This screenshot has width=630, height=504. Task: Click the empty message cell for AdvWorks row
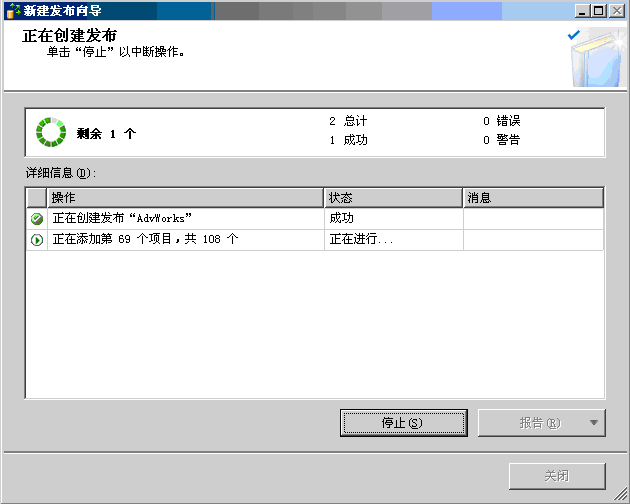(534, 219)
